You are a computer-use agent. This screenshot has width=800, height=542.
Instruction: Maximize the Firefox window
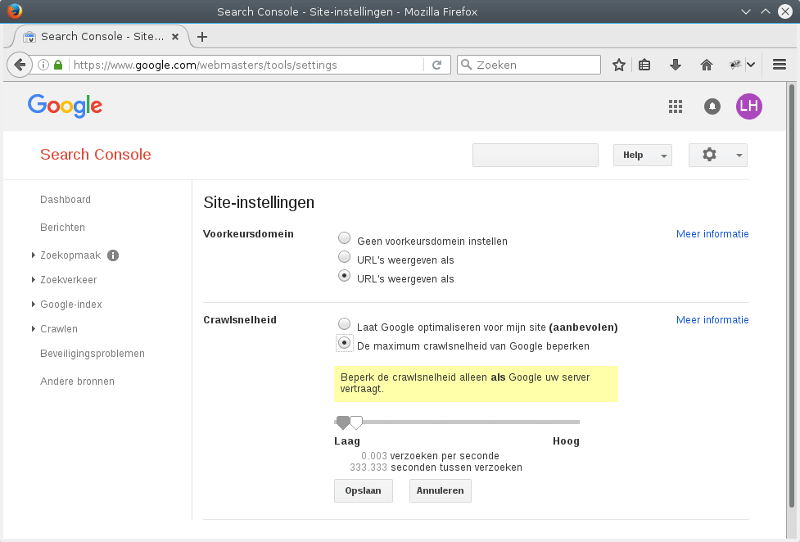(765, 11)
